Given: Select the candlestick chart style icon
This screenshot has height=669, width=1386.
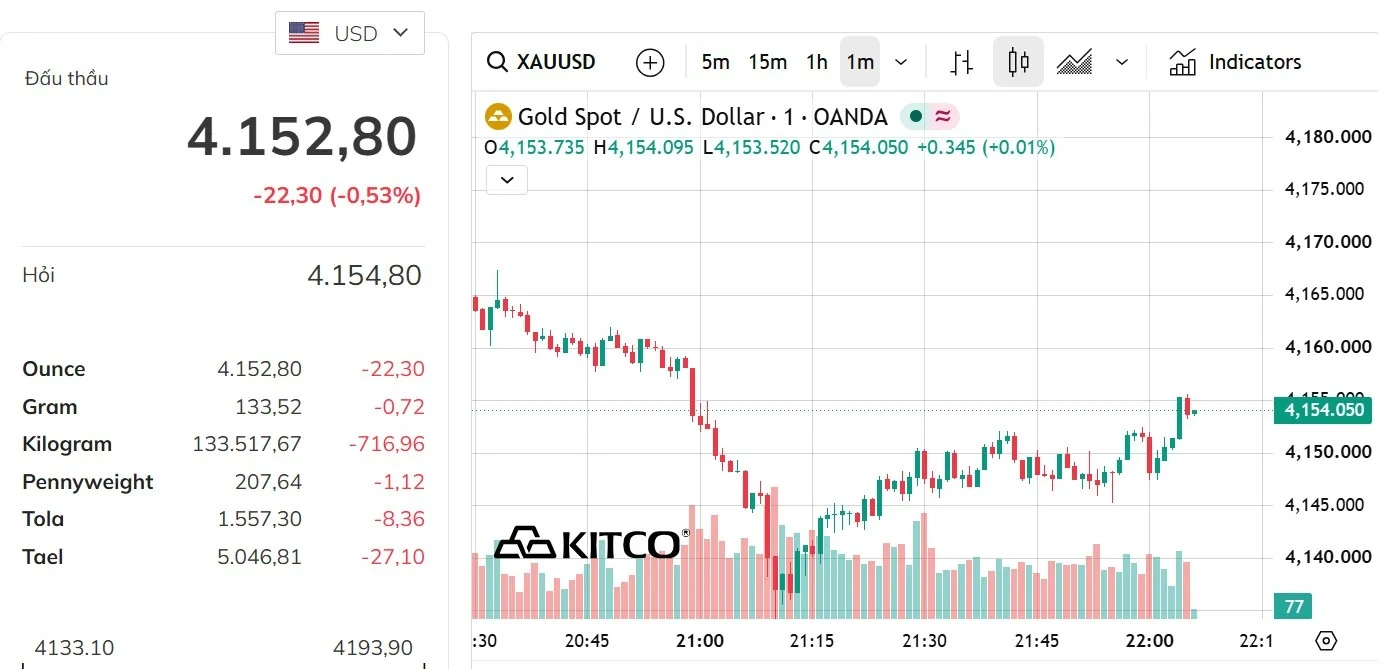Looking at the screenshot, I should [1018, 62].
